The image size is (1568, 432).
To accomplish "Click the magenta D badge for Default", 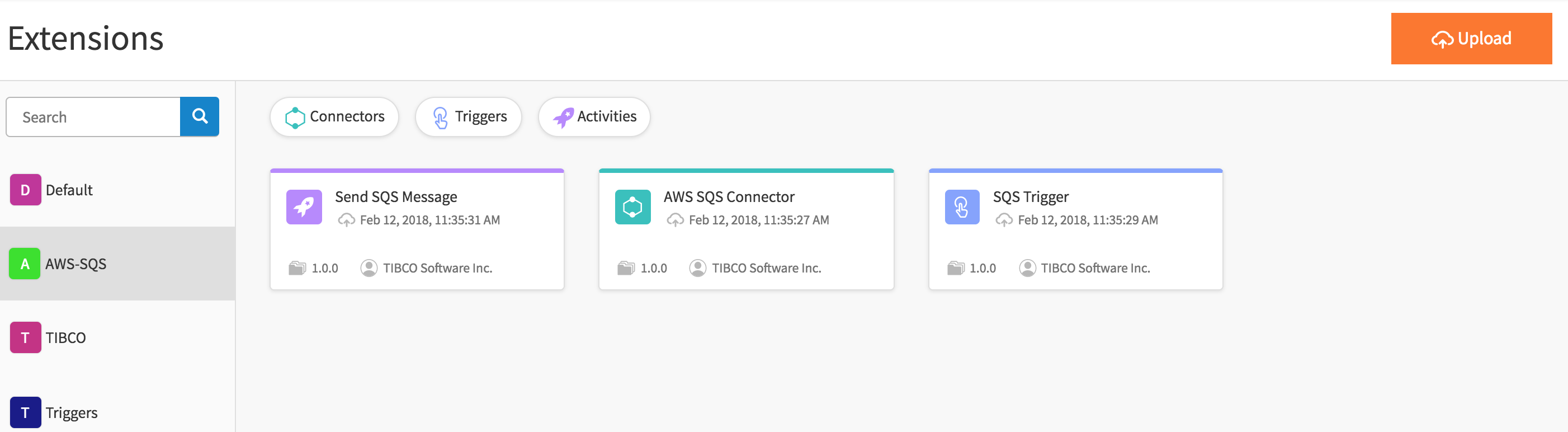I will coord(25,190).
